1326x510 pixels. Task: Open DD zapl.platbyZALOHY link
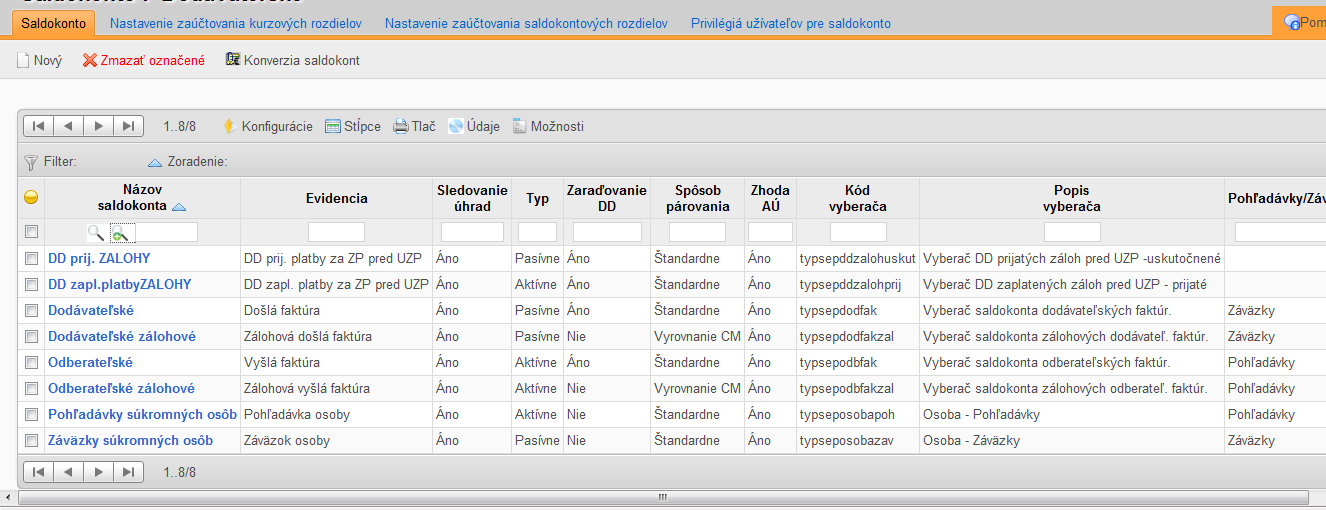pos(119,284)
